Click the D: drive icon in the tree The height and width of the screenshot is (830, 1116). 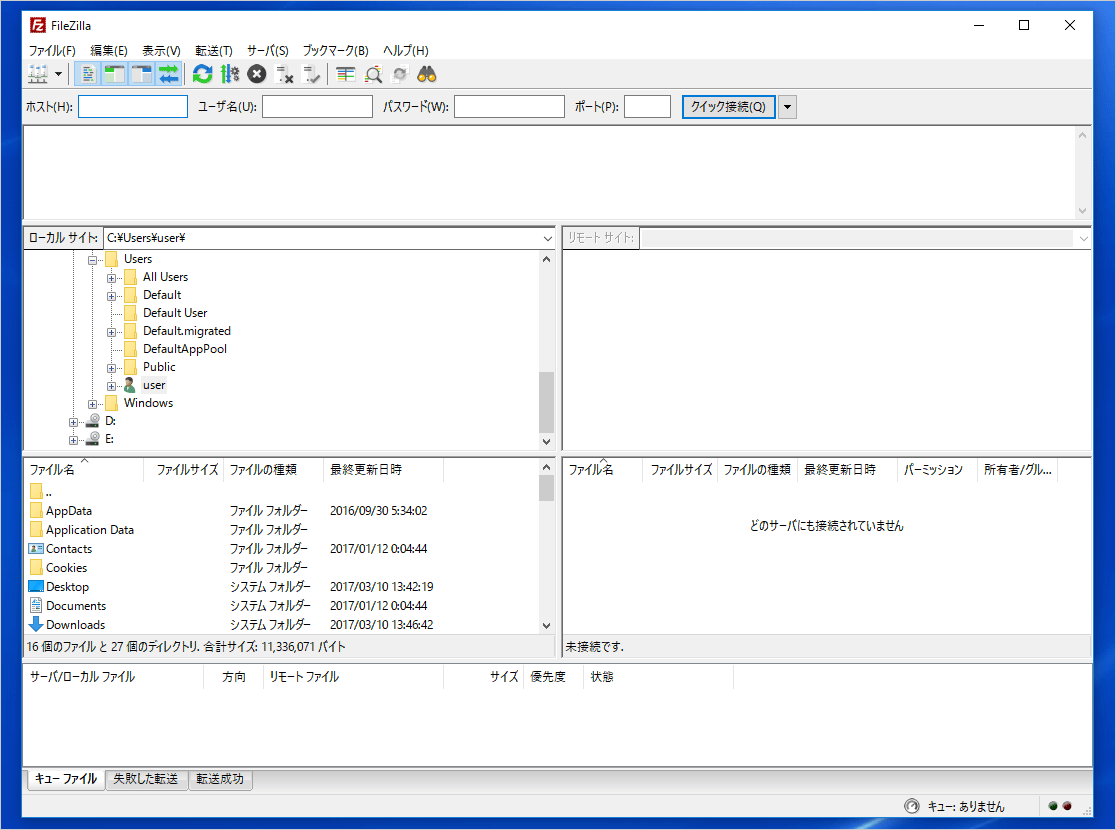tap(93, 421)
